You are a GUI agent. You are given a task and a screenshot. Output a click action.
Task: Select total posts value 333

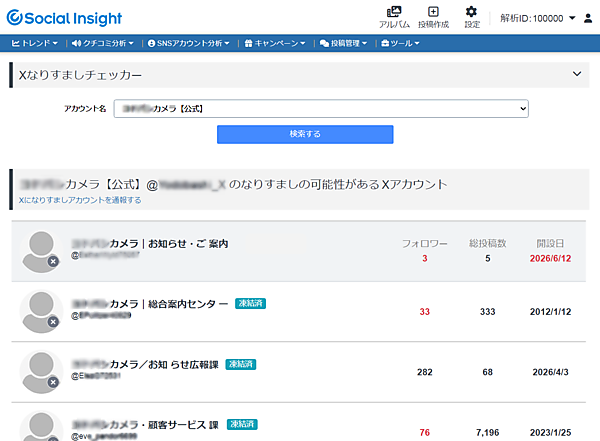(488, 312)
